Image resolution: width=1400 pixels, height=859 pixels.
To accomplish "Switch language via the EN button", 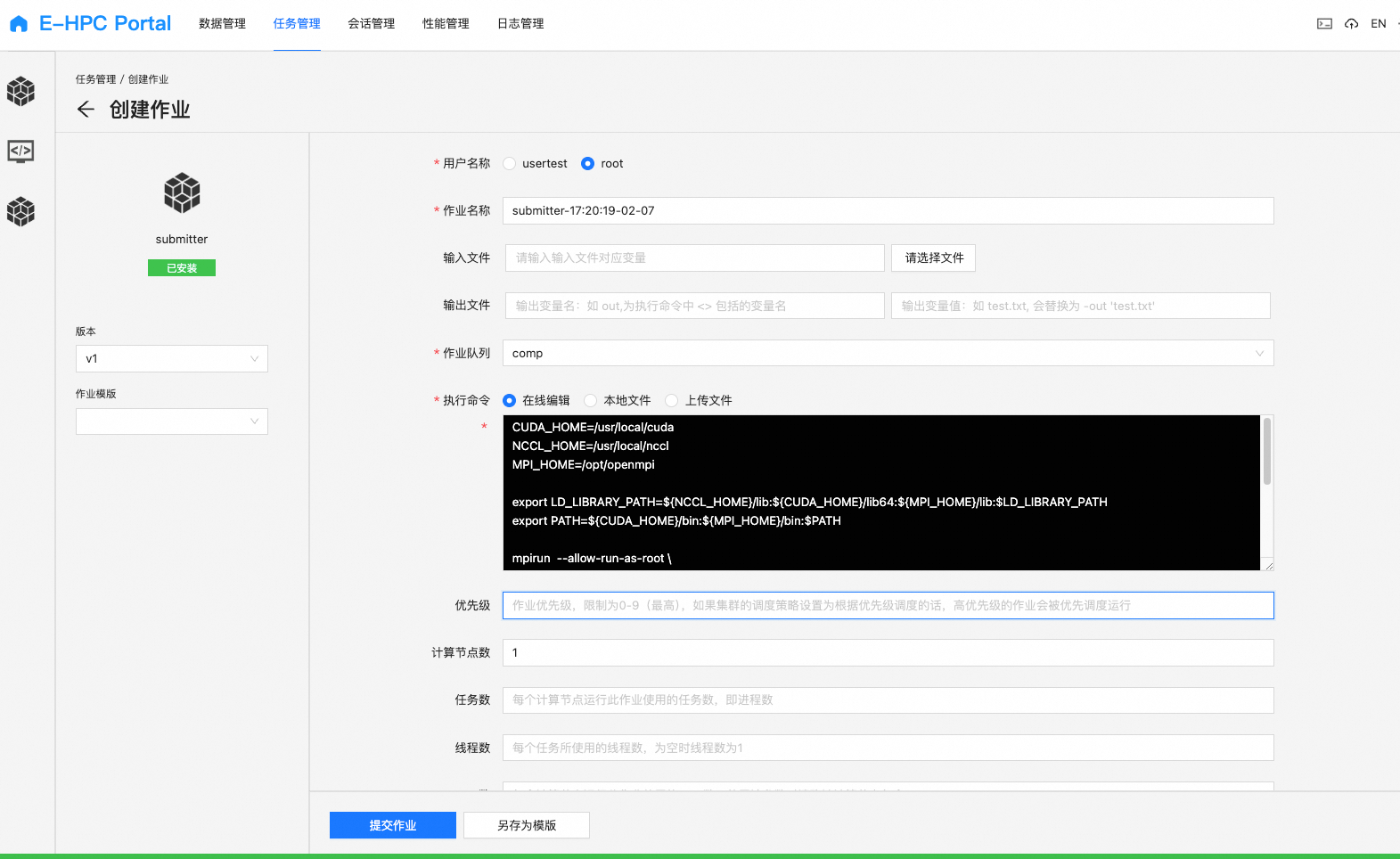I will click(x=1379, y=24).
